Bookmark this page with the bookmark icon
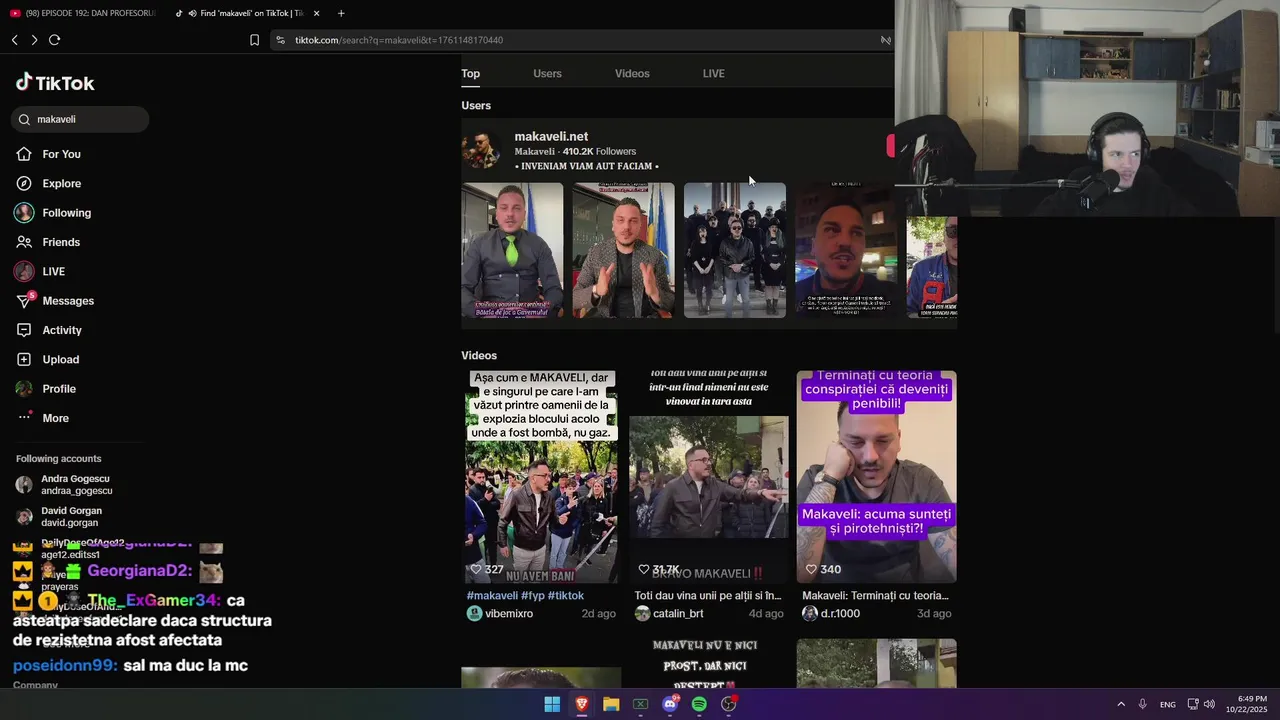The height and width of the screenshot is (720, 1280). tap(254, 40)
